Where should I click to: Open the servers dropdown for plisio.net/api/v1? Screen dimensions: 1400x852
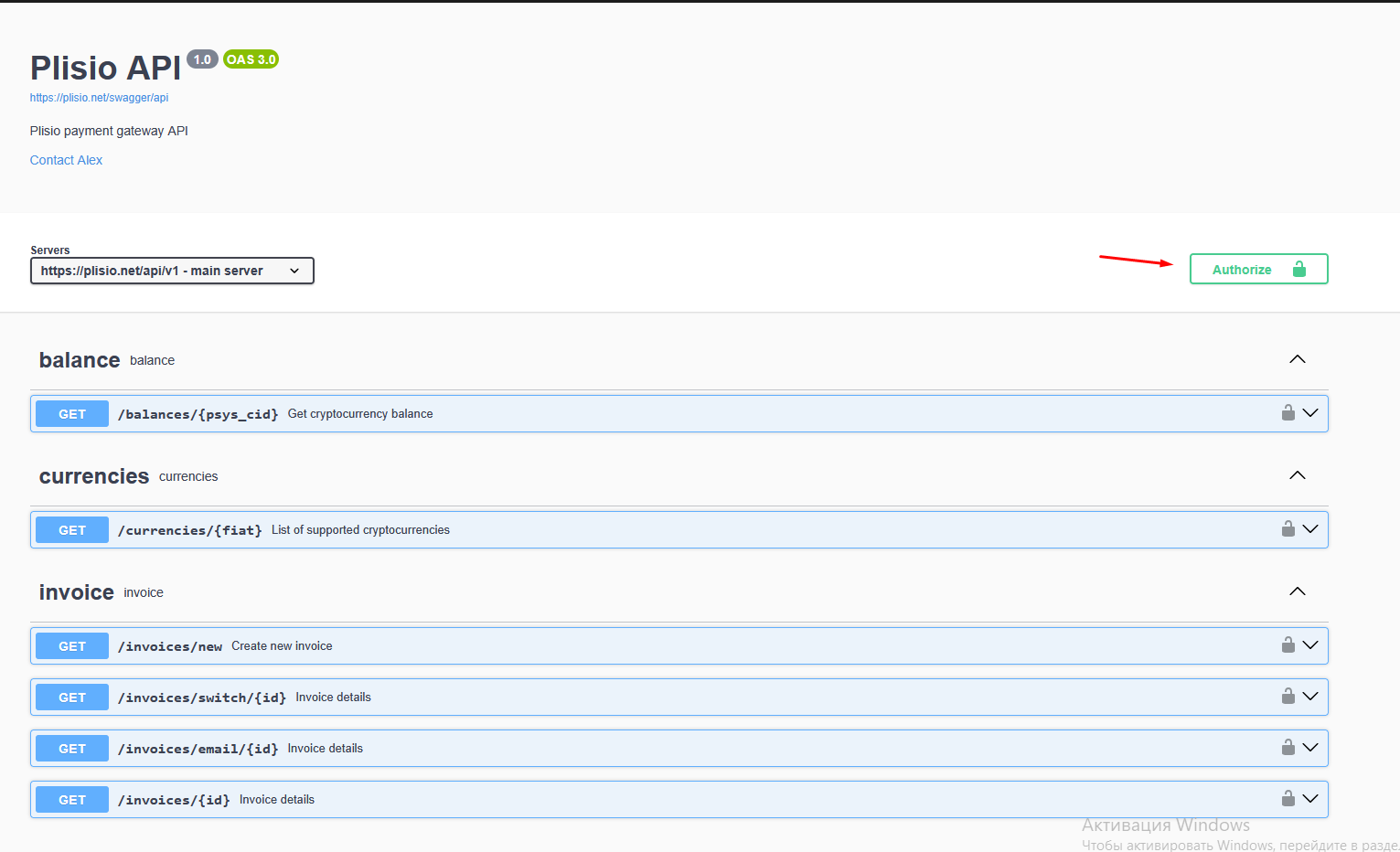click(x=172, y=271)
